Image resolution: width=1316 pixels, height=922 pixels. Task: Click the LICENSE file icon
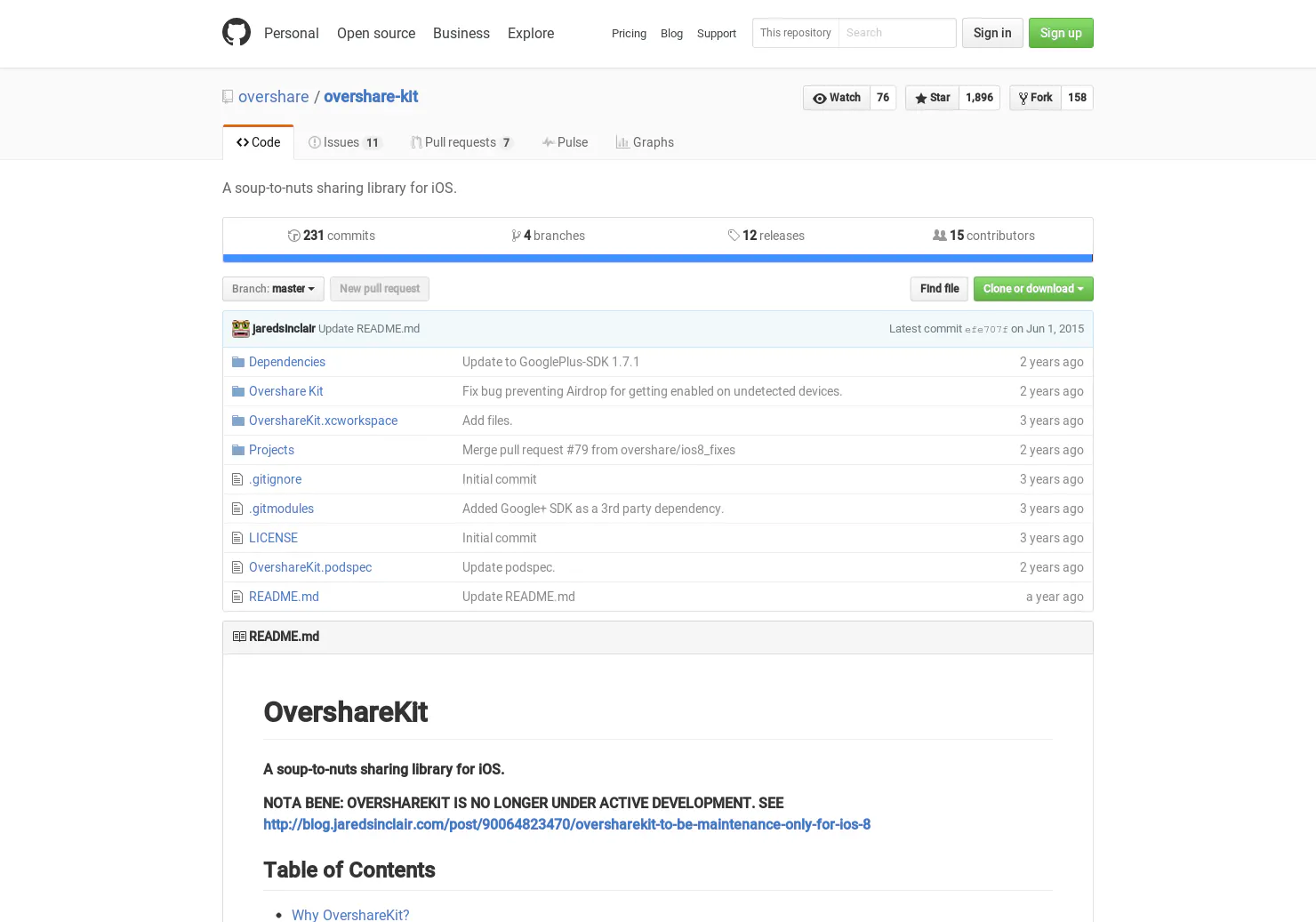click(237, 538)
